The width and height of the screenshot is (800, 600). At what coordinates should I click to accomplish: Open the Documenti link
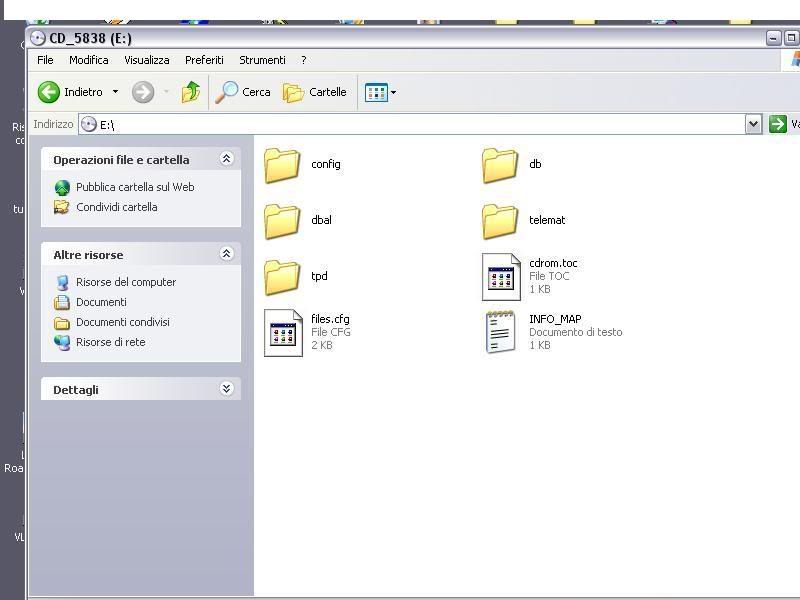101,302
